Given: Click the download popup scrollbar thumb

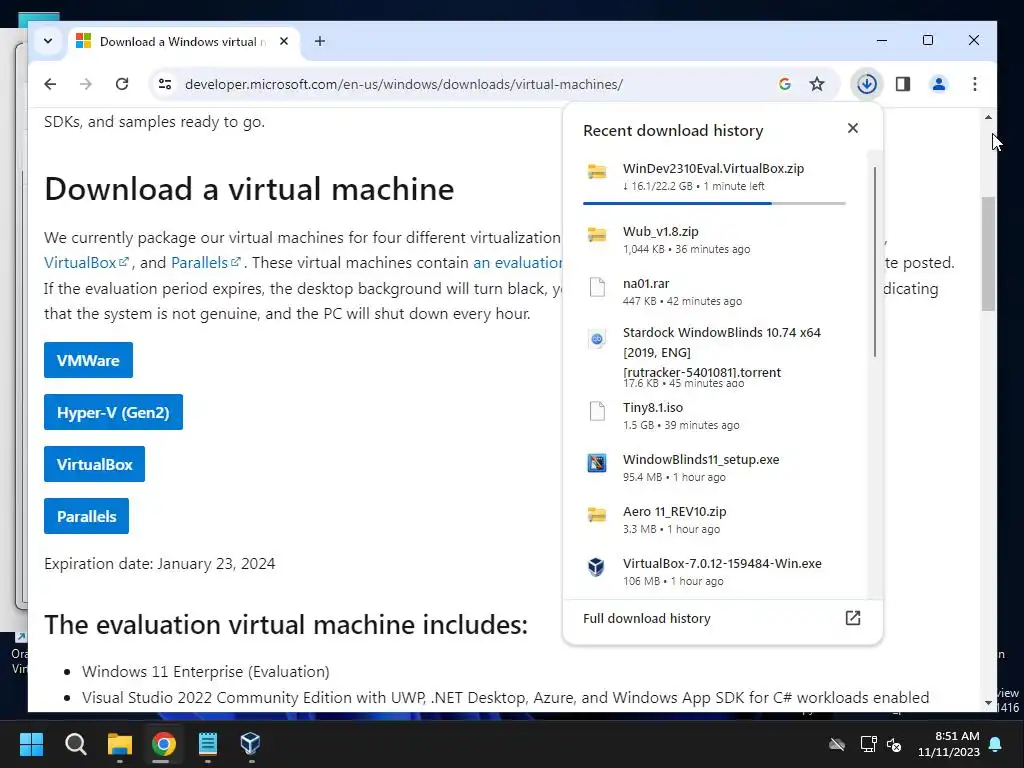Looking at the screenshot, I should click(x=874, y=262).
